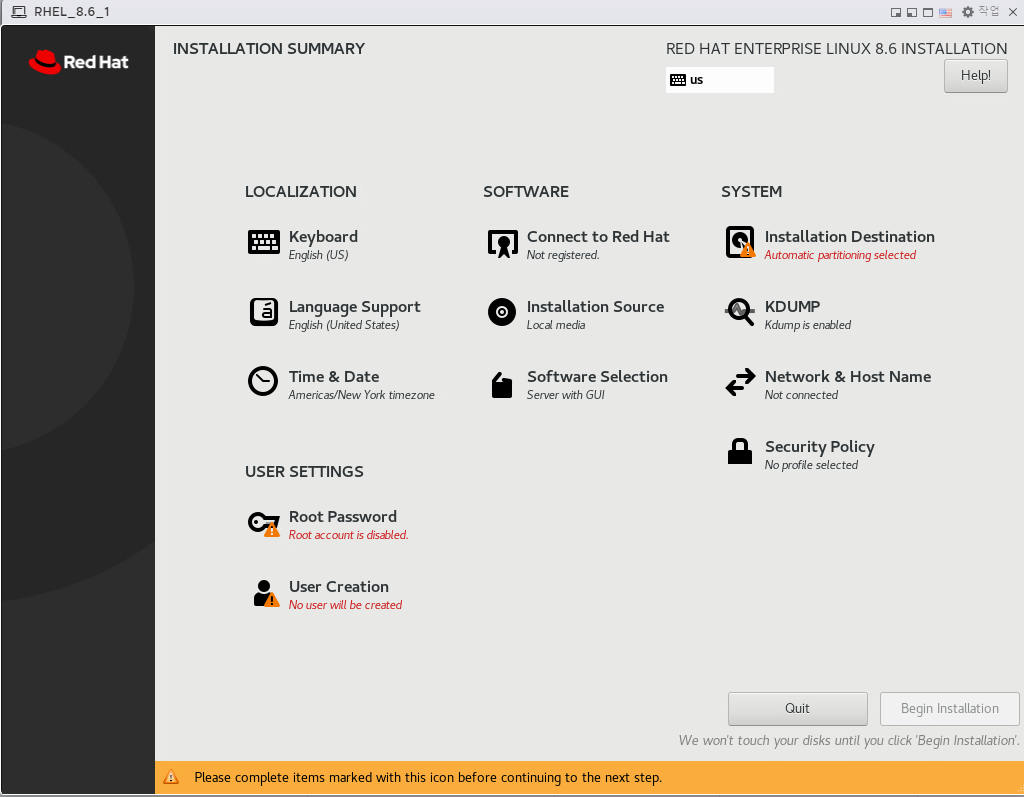Click the LOCALIZATION section heading
The width and height of the screenshot is (1024, 797).
pos(300,191)
